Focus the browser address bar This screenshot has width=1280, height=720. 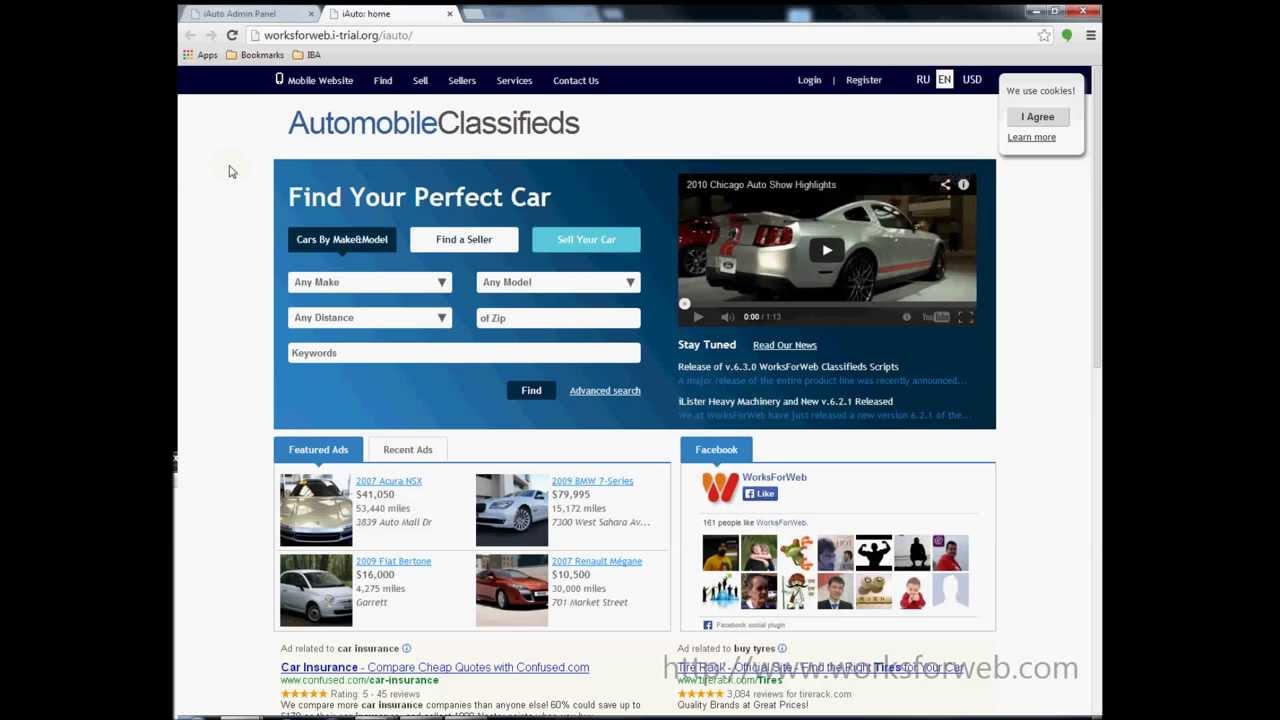click(640, 35)
